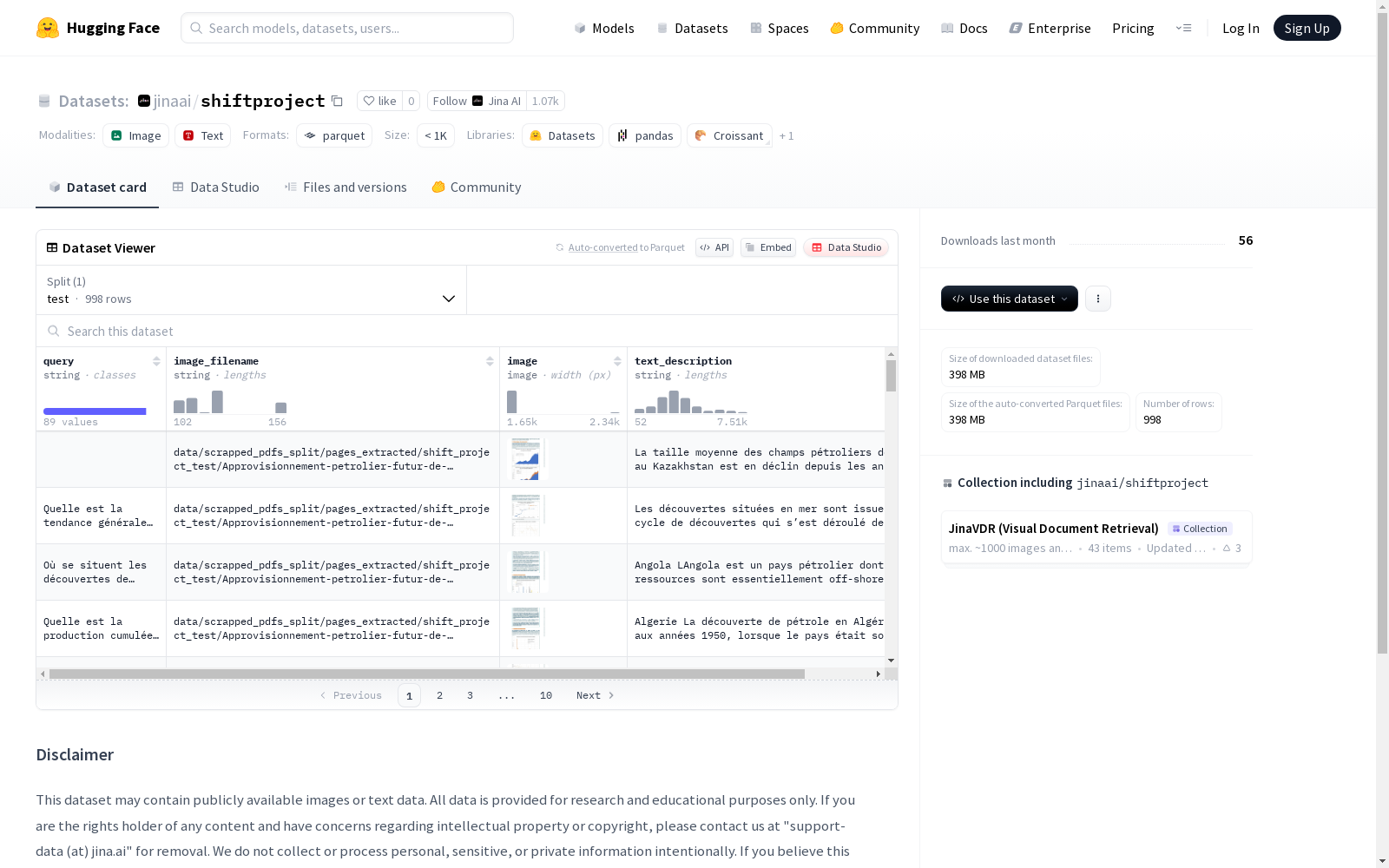
Task: Open image thumbnail in the 'La taille moyenne' row
Action: 527,459
